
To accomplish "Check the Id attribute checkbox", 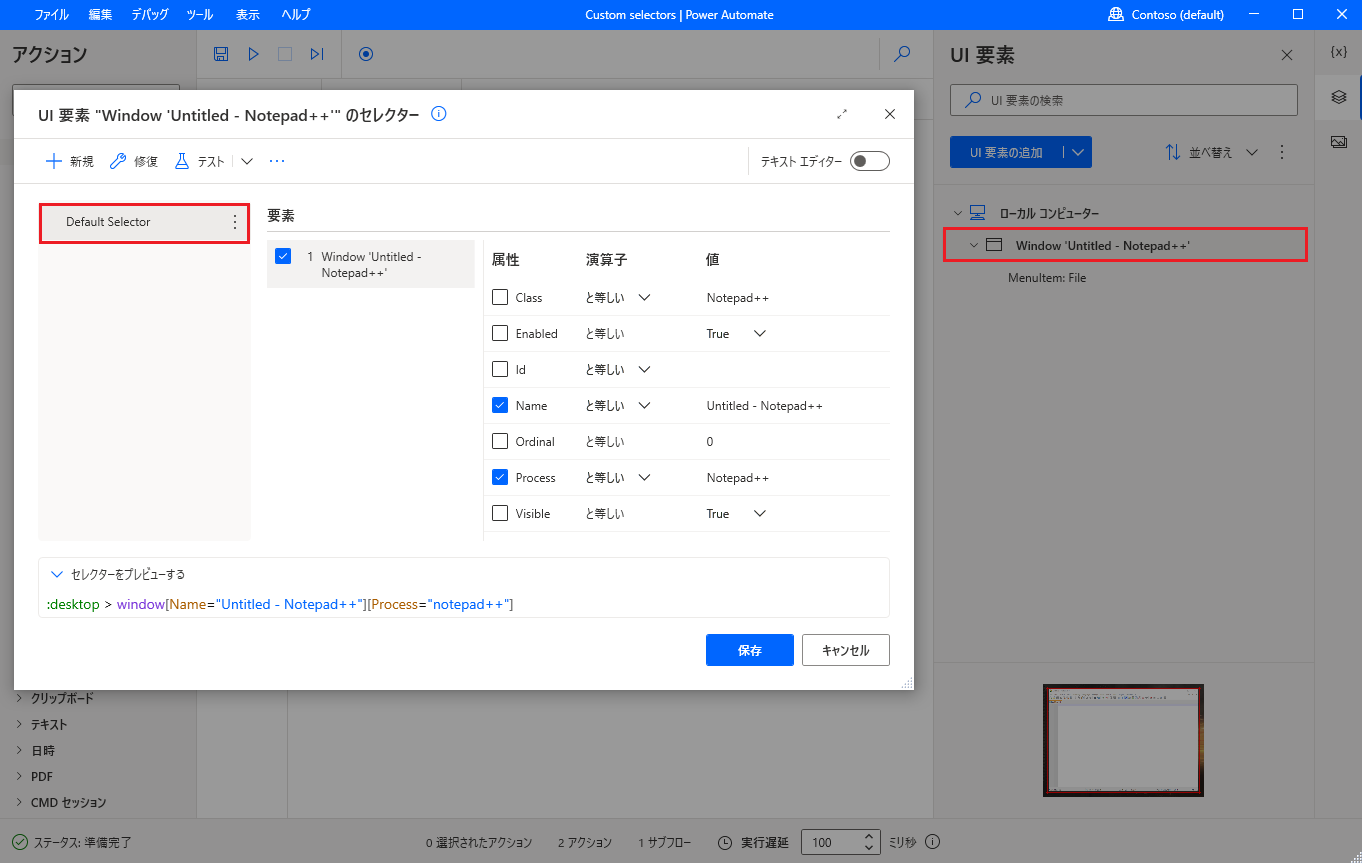I will (x=500, y=369).
